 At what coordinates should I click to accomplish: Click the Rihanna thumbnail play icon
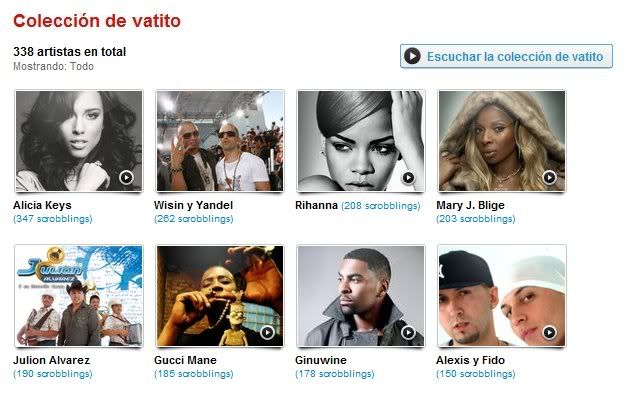click(x=408, y=177)
